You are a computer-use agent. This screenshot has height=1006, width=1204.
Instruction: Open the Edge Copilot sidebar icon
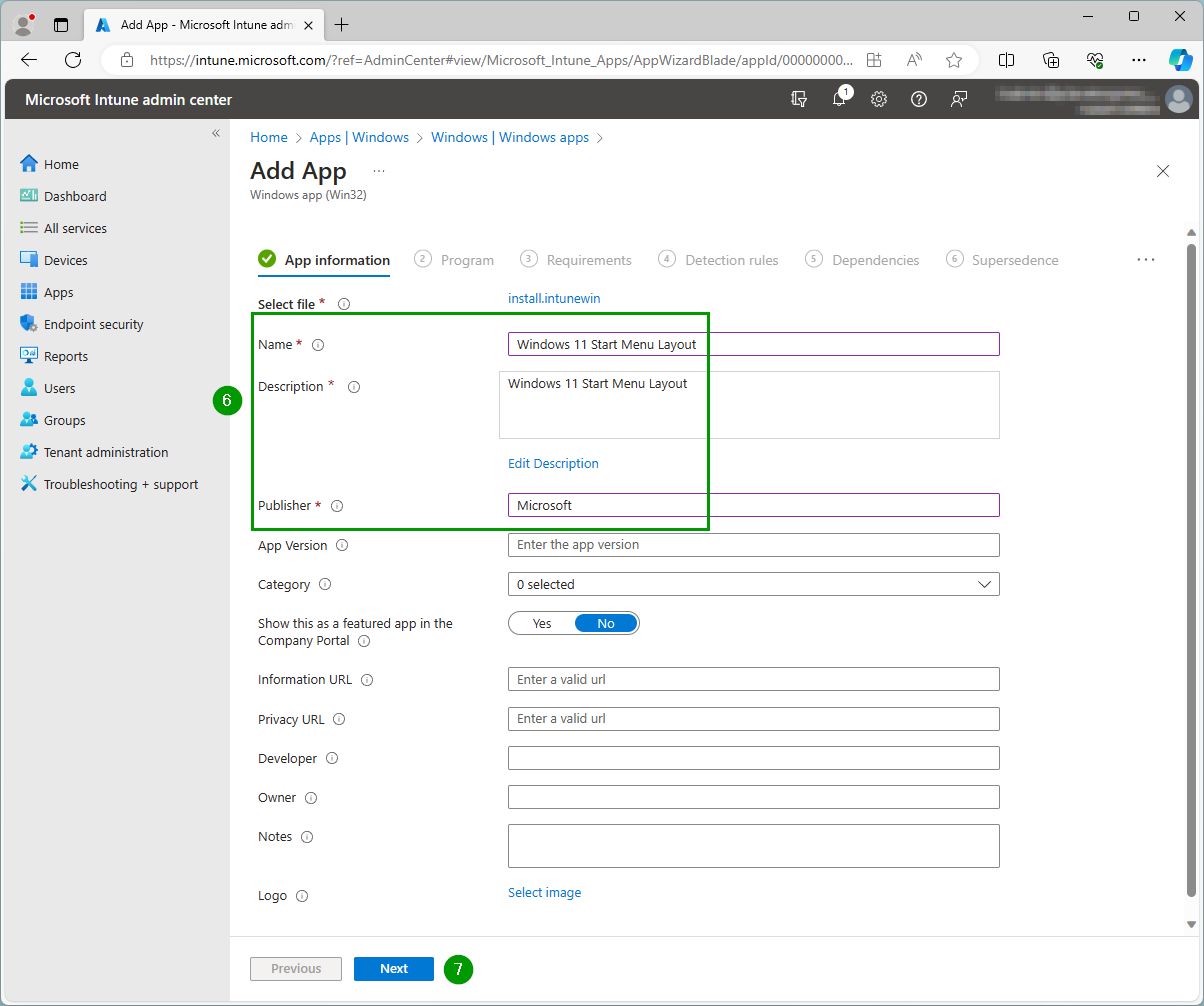coord(1181,60)
